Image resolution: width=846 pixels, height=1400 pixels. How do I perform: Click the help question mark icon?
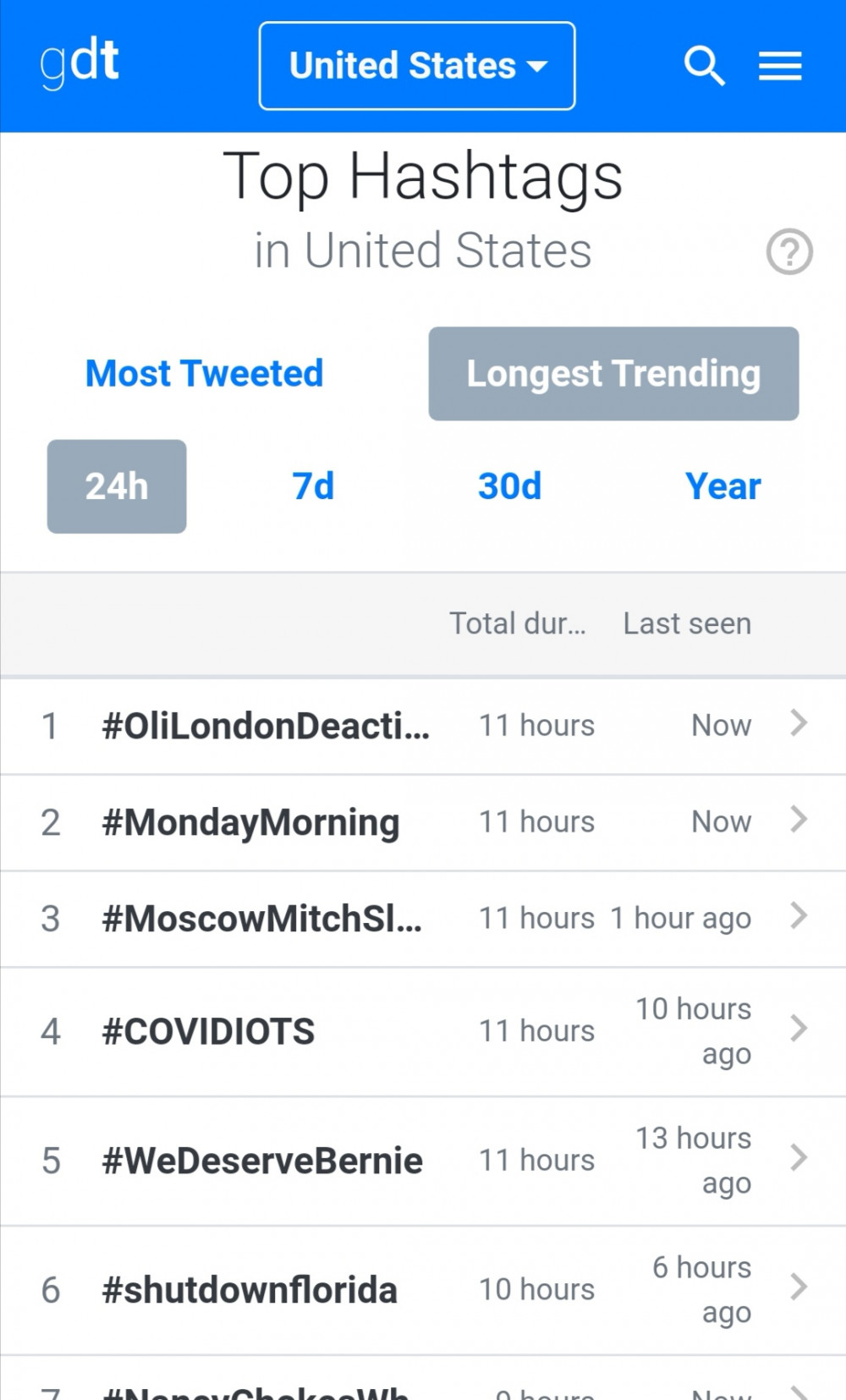pyautogui.click(x=789, y=252)
